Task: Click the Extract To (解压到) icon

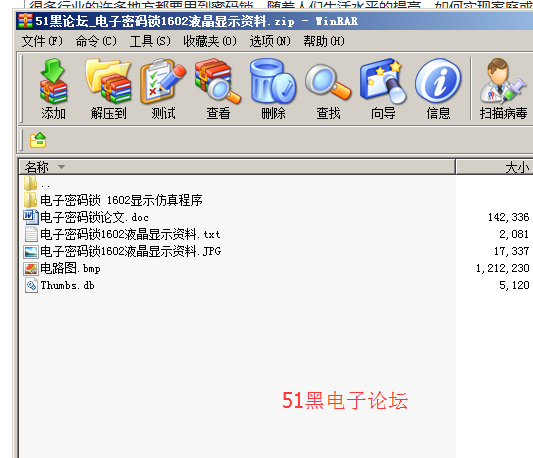Action: (x=108, y=81)
